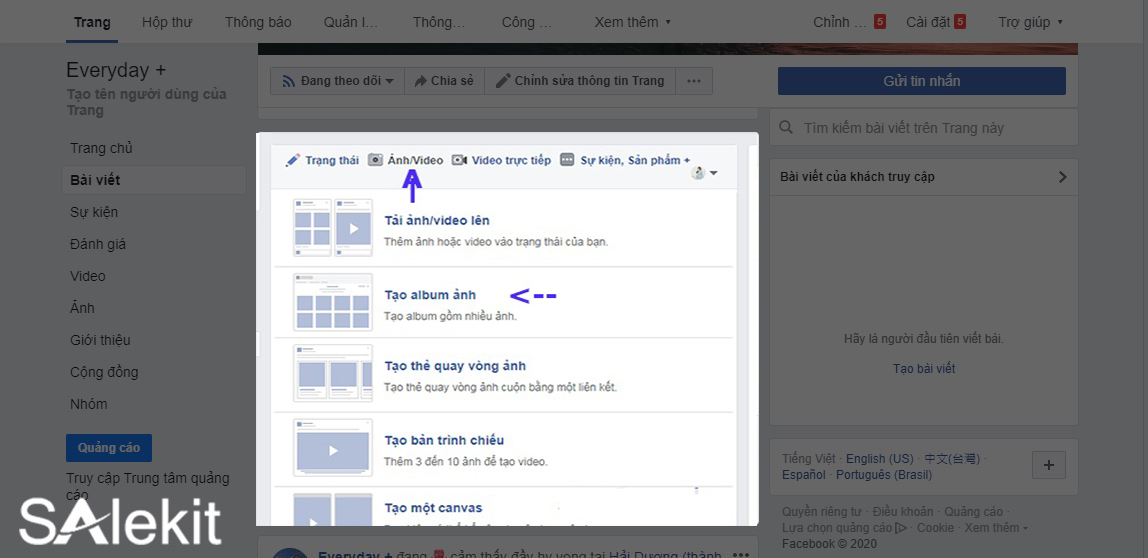Switch language to Español
1148x558 pixels.
coord(804,475)
